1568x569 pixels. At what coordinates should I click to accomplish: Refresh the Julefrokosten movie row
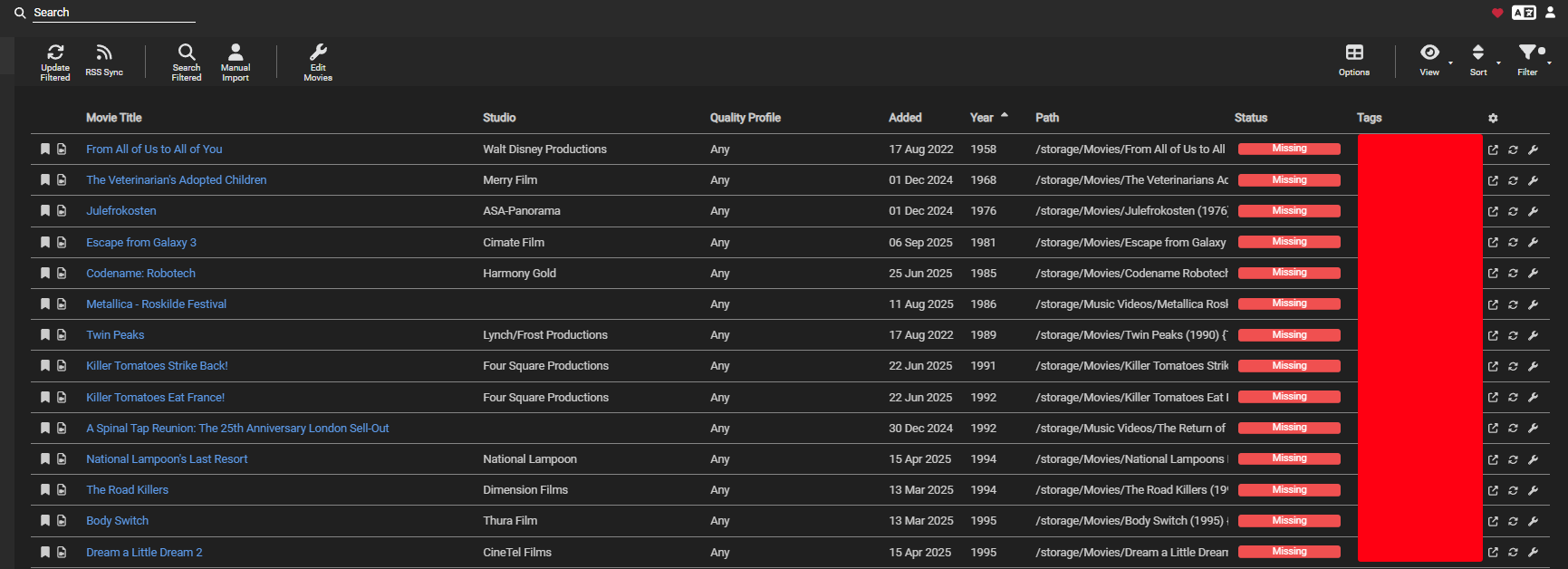[x=1513, y=211]
